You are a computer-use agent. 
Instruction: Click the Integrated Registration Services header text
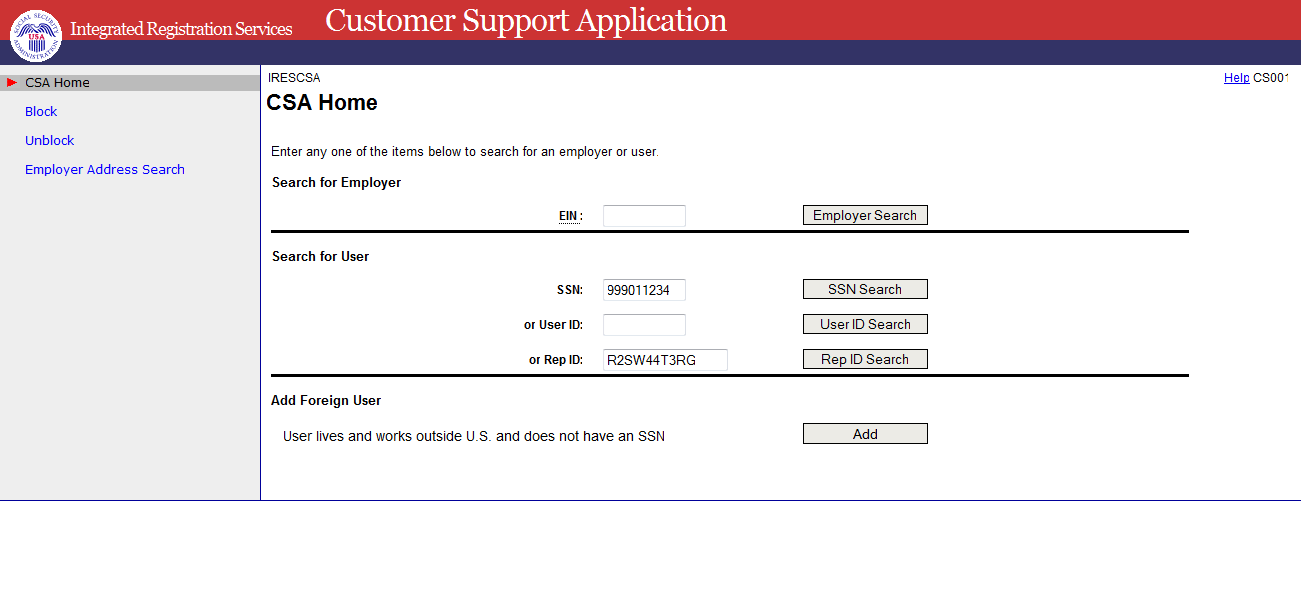tap(181, 29)
